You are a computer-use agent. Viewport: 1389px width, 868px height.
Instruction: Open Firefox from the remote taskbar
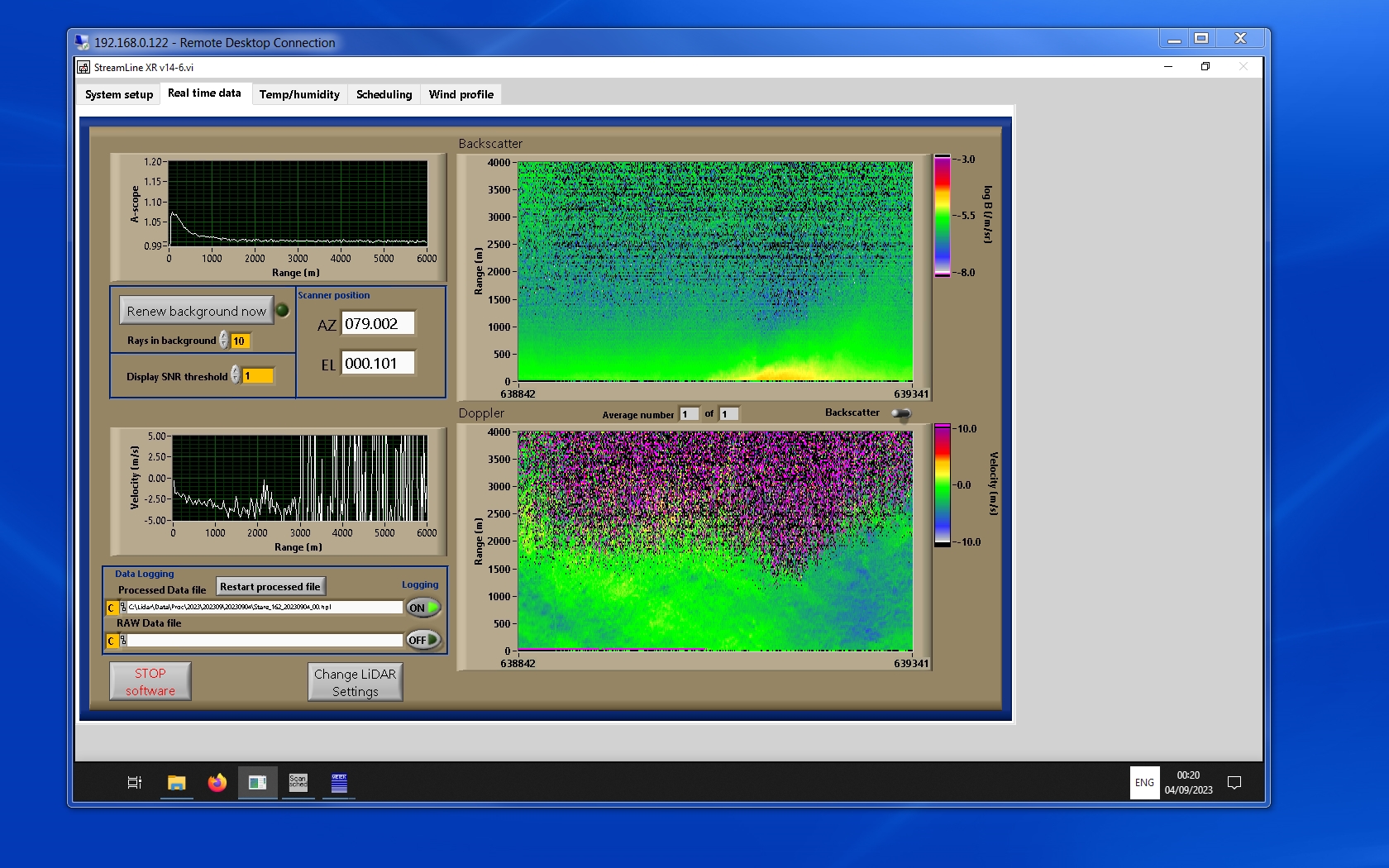(217, 782)
